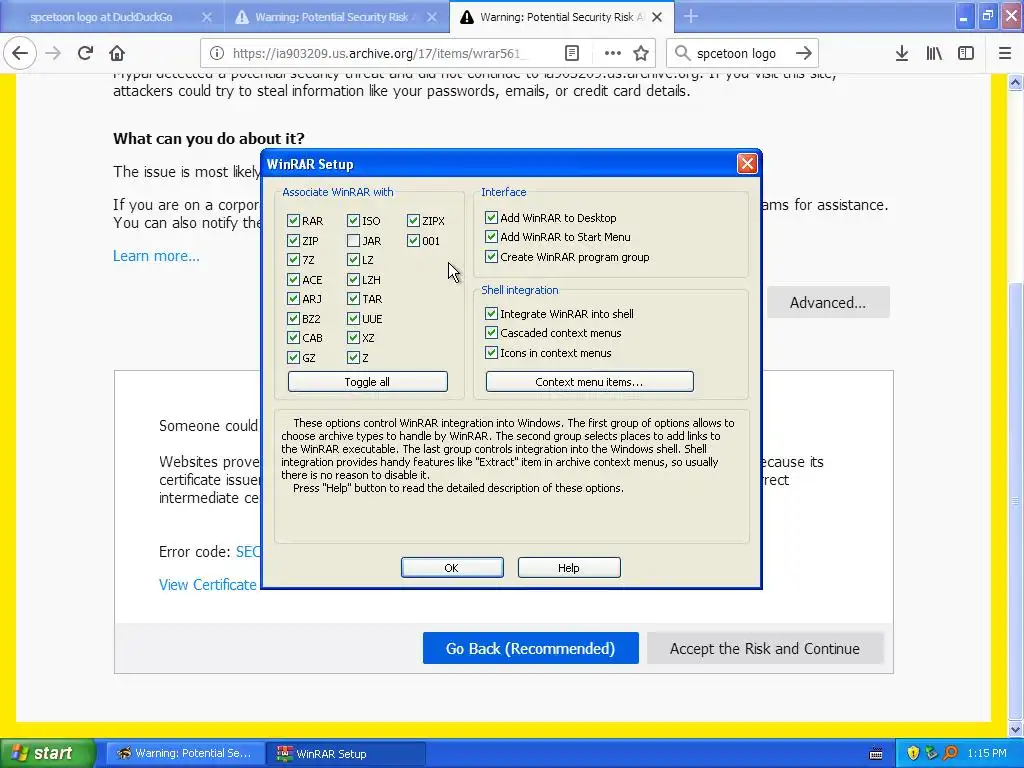
Task: Show site information icon in address bar
Action: pyautogui.click(x=217, y=53)
